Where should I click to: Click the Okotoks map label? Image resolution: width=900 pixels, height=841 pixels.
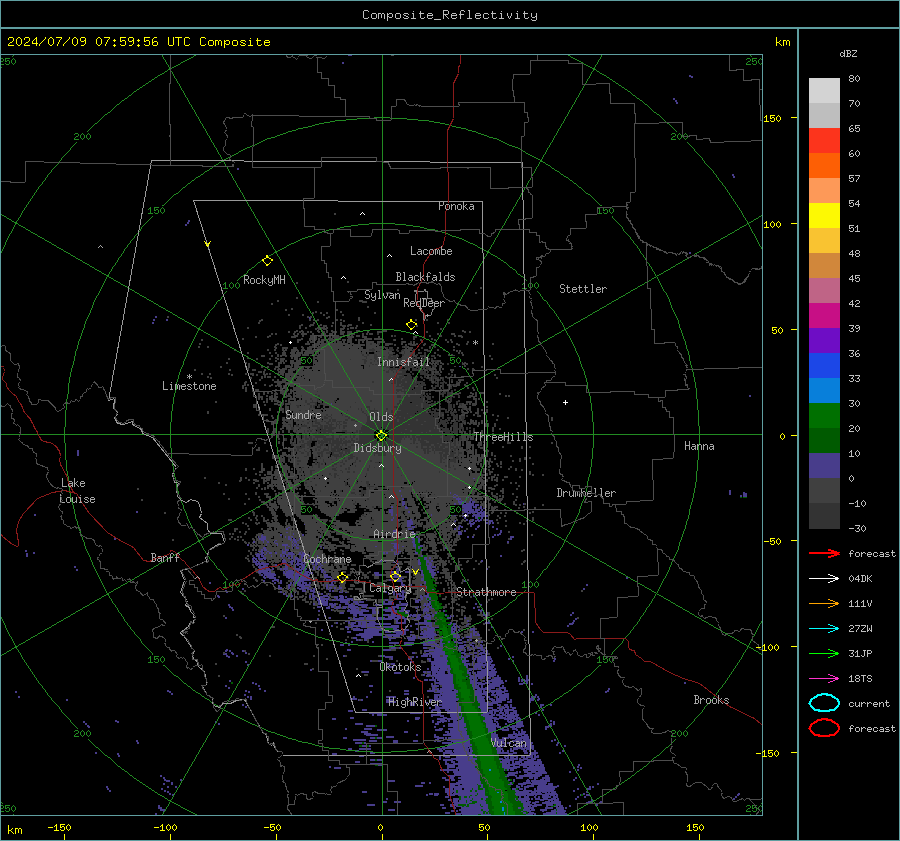tap(401, 666)
